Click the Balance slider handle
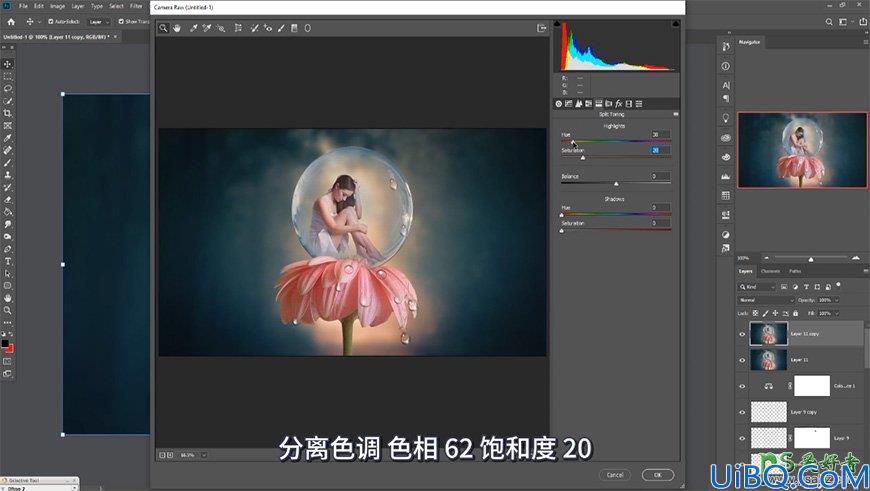 click(x=616, y=184)
